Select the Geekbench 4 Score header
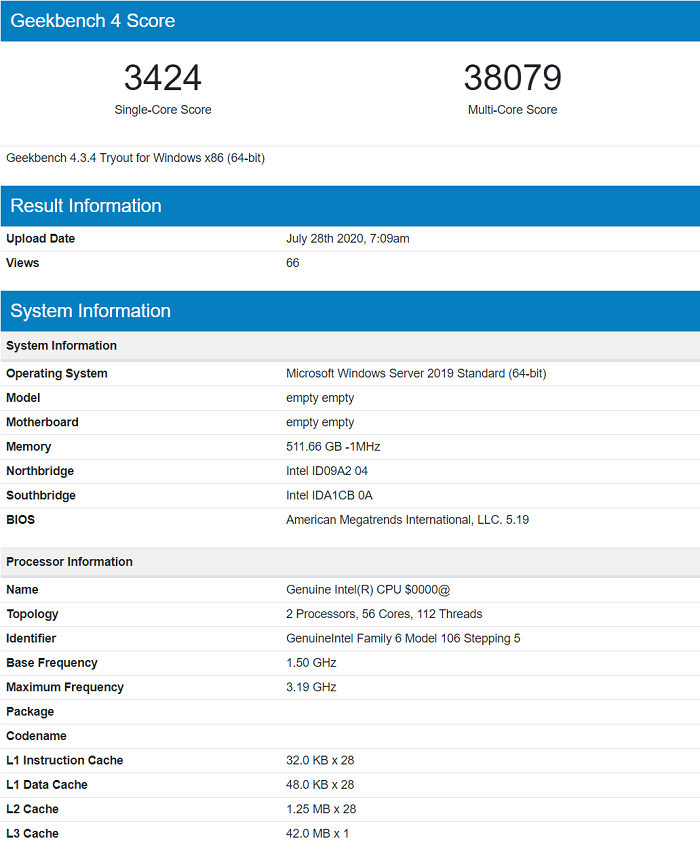 [x=350, y=21]
